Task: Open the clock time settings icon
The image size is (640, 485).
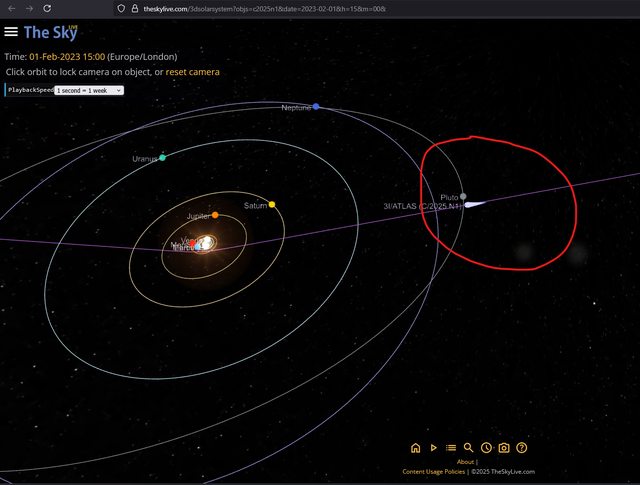Action: coord(486,448)
